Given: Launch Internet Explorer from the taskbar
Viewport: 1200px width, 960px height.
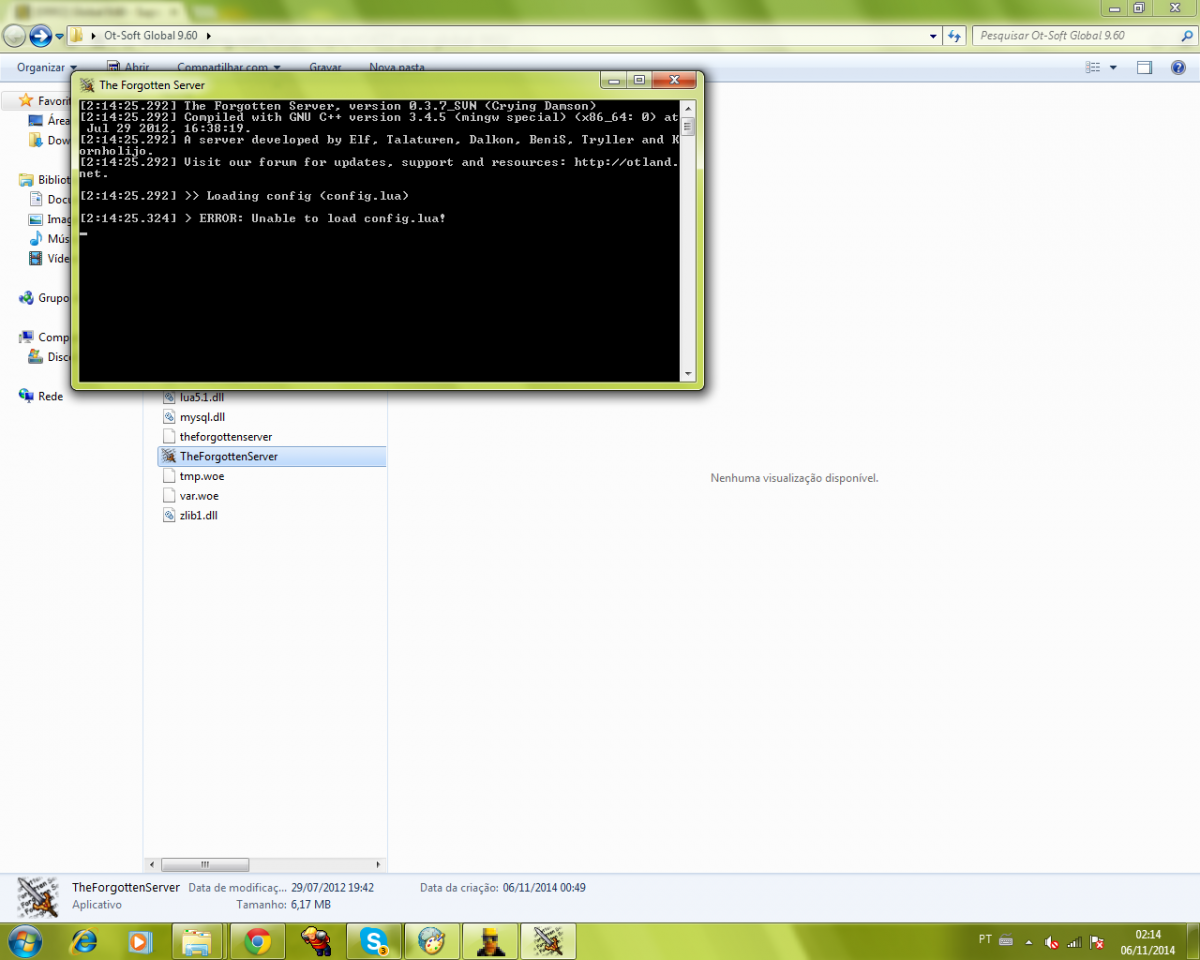Looking at the screenshot, I should click(84, 941).
